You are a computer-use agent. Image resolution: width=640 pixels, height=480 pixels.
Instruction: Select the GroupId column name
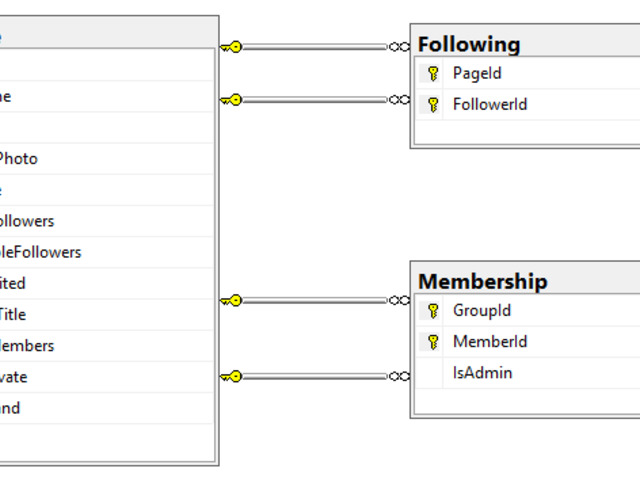(482, 310)
